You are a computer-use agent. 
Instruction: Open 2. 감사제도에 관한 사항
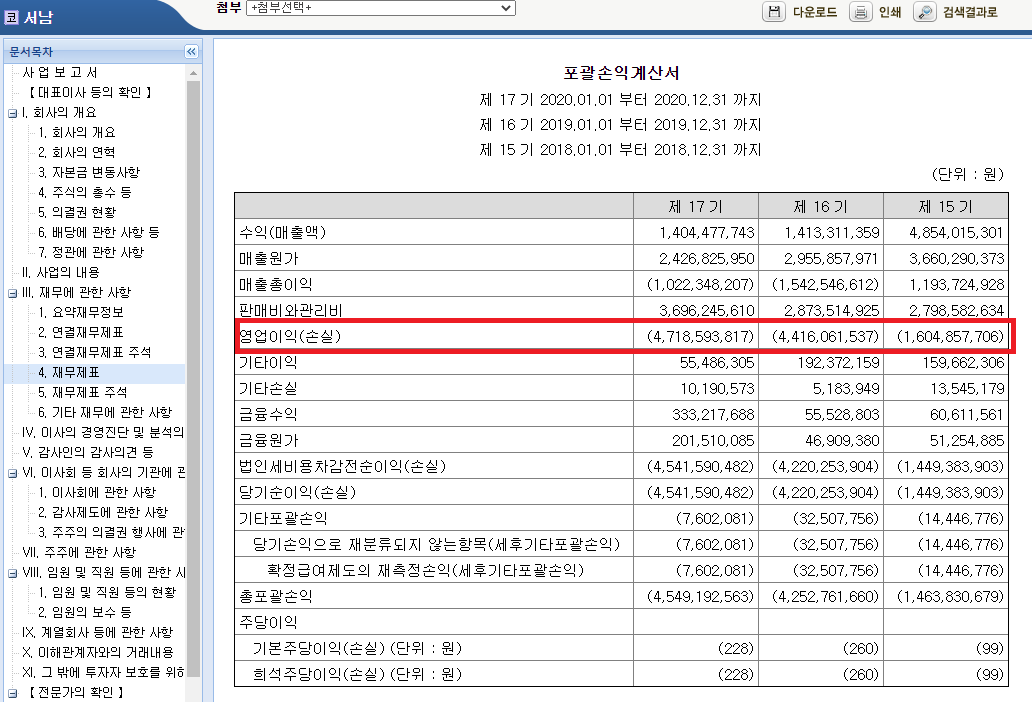103,512
